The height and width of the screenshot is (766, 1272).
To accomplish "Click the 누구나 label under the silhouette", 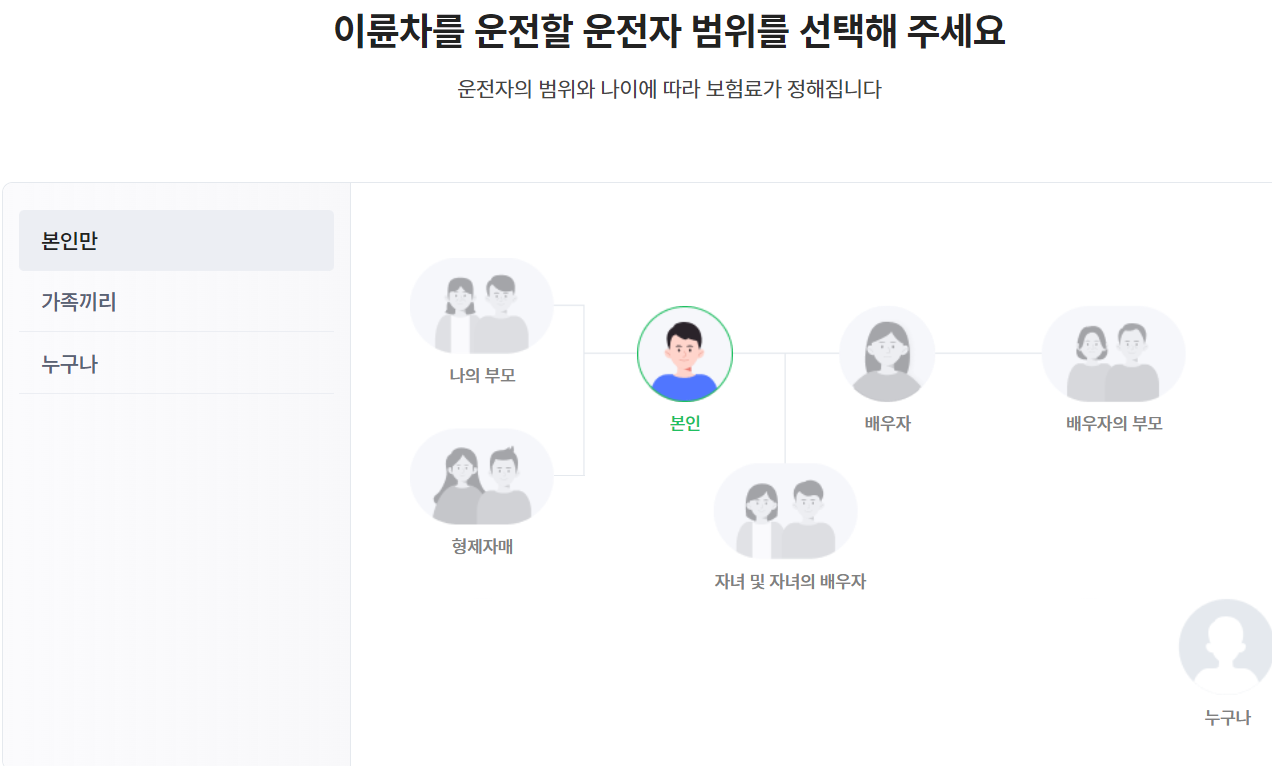I will [x=1227, y=718].
